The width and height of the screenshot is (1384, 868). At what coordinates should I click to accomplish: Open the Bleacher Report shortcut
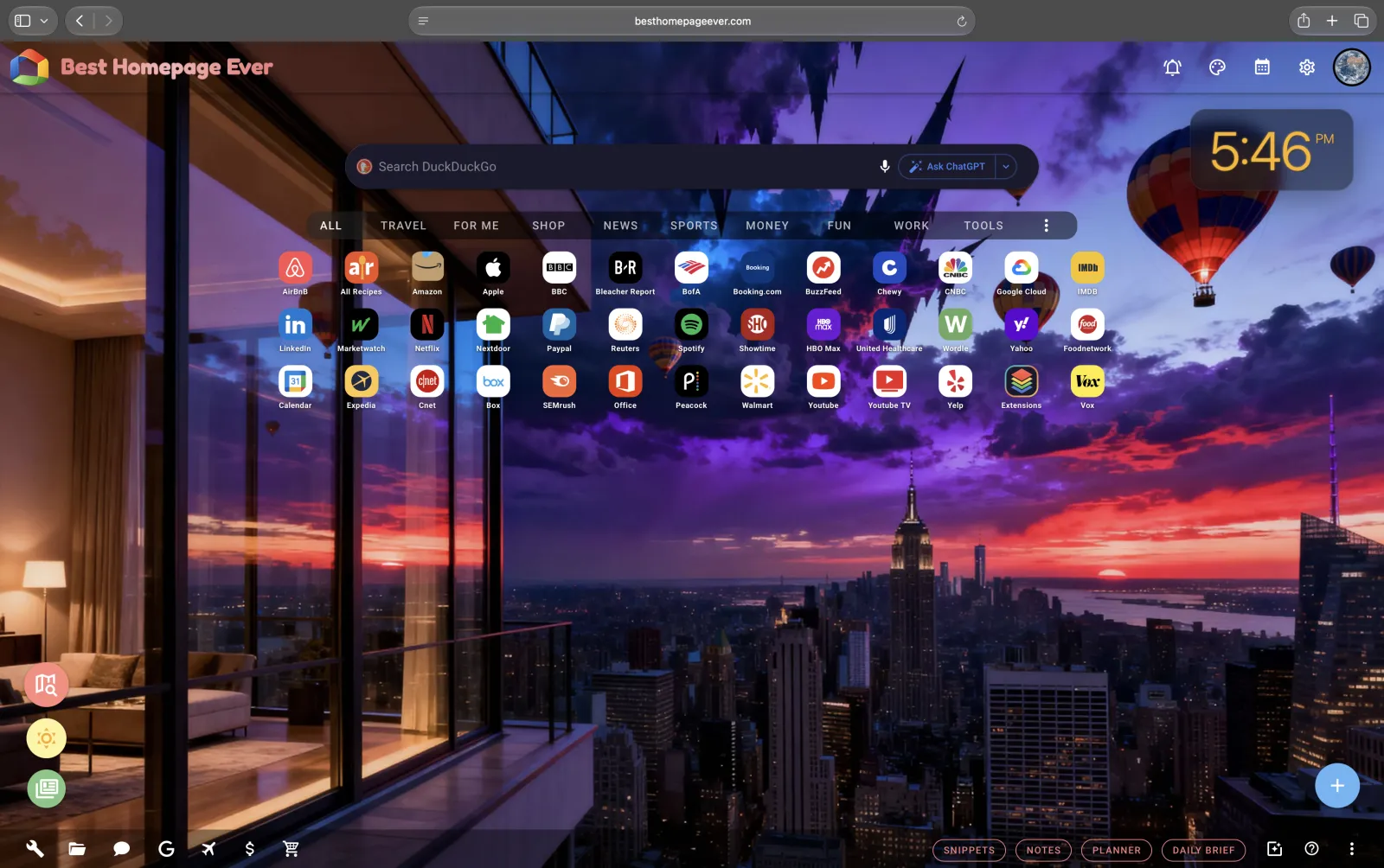pyautogui.click(x=625, y=268)
